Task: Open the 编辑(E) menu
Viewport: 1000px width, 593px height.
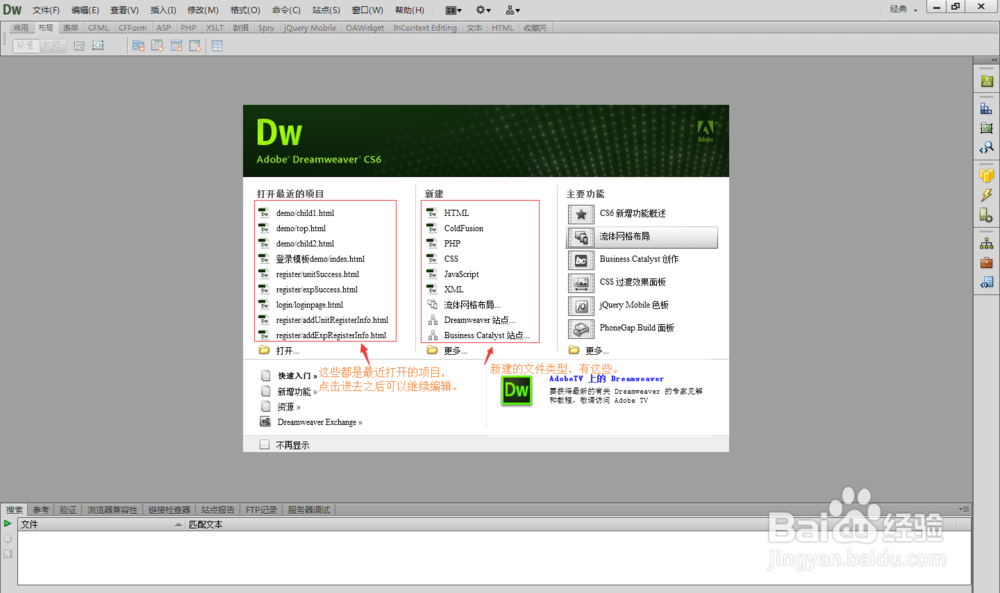Action: pos(85,10)
